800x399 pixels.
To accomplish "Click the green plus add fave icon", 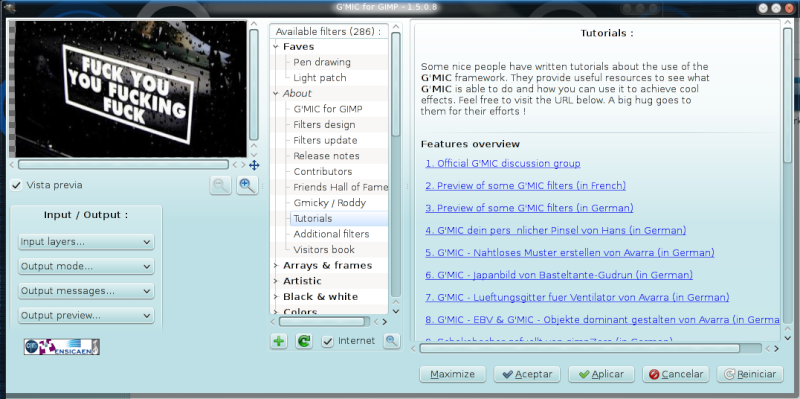I will [x=279, y=341].
